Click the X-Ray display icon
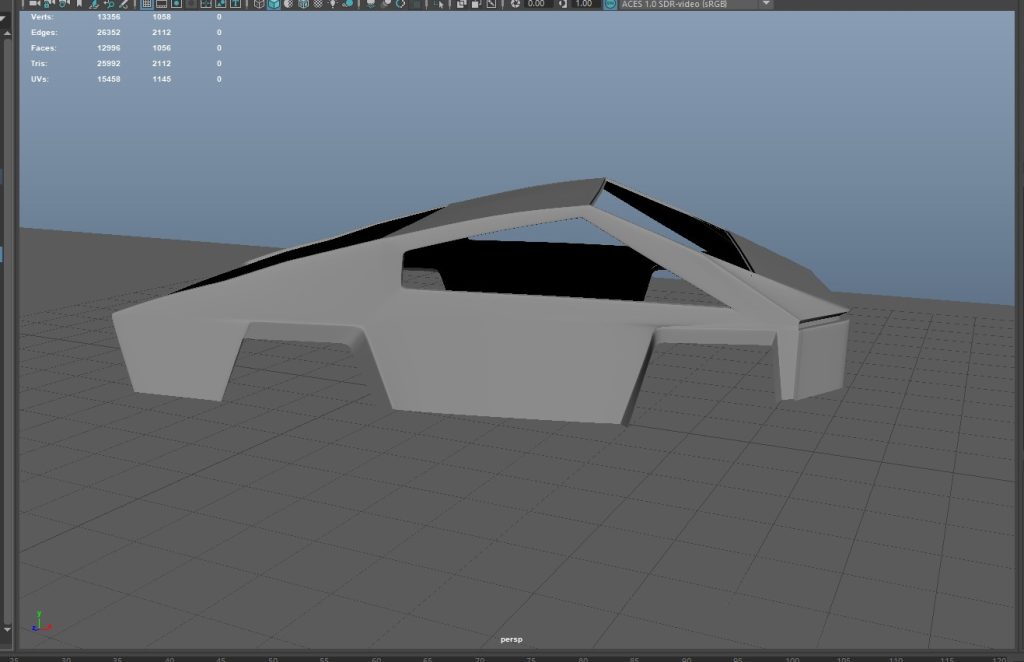Screen dimensions: 1024x662 pos(461,4)
